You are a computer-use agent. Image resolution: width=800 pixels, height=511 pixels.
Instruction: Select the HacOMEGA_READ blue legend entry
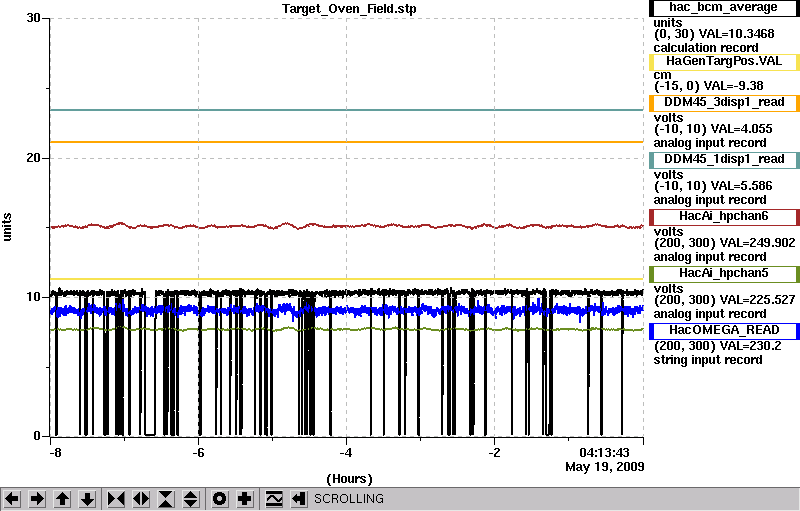coord(724,330)
